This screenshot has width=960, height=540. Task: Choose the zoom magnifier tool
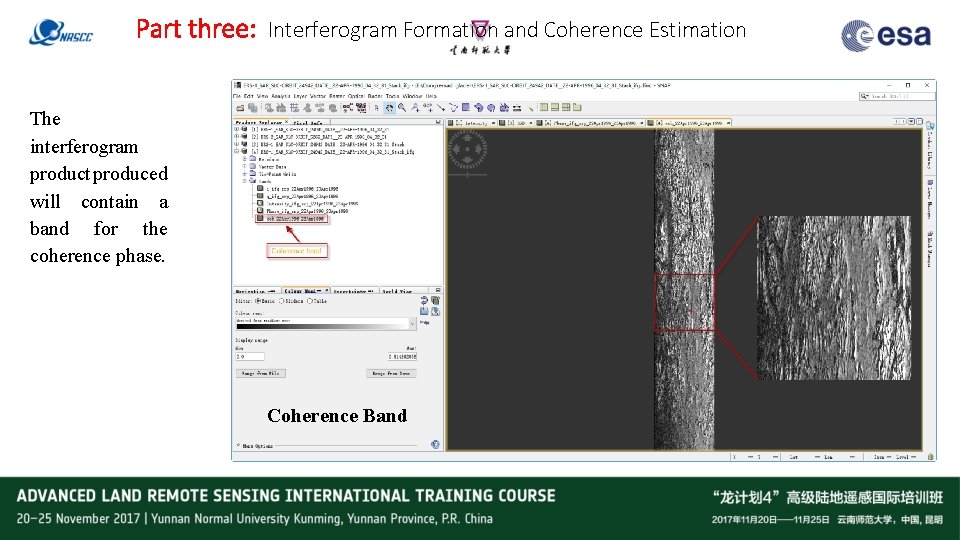[x=402, y=108]
